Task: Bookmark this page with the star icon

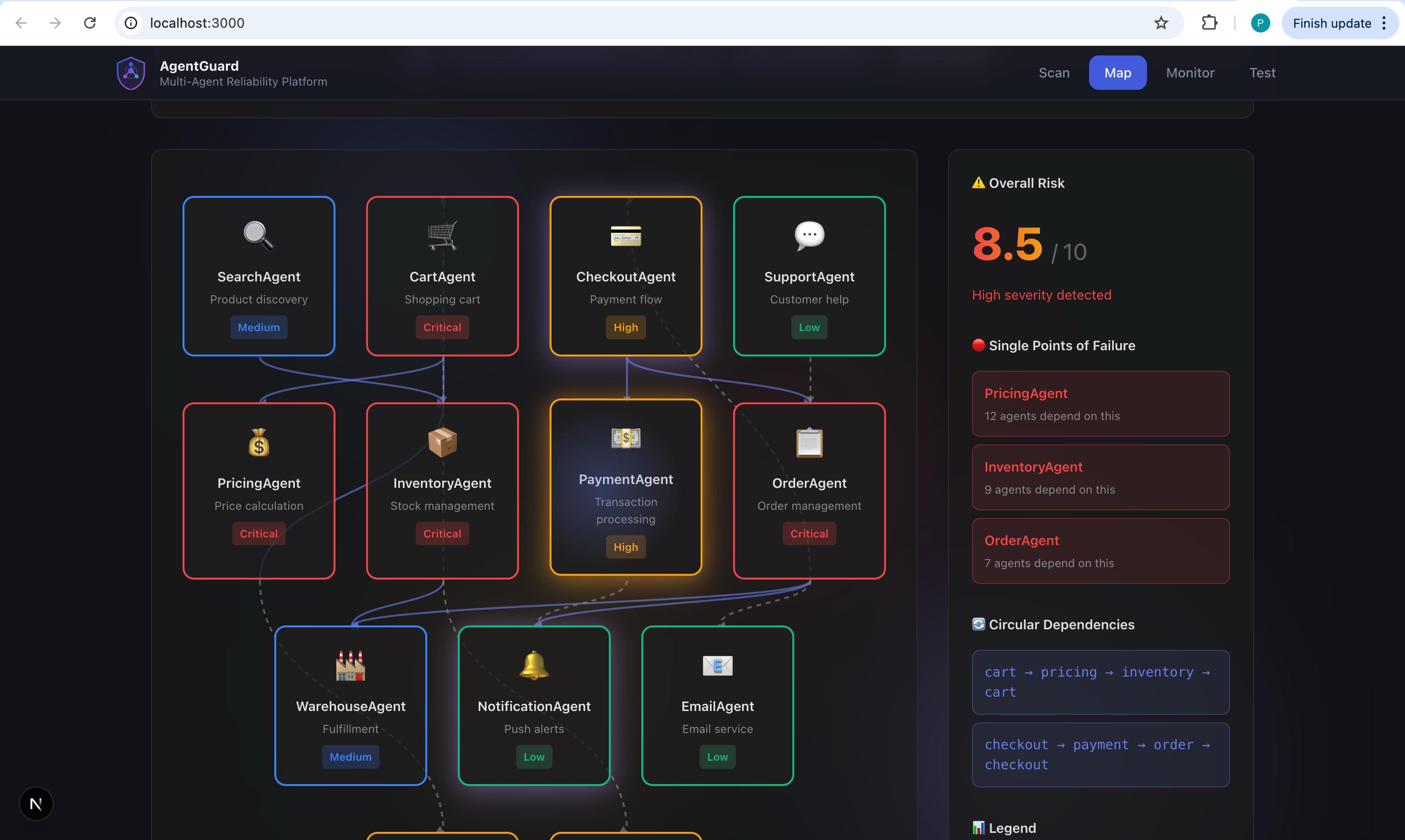Action: pos(1161,23)
